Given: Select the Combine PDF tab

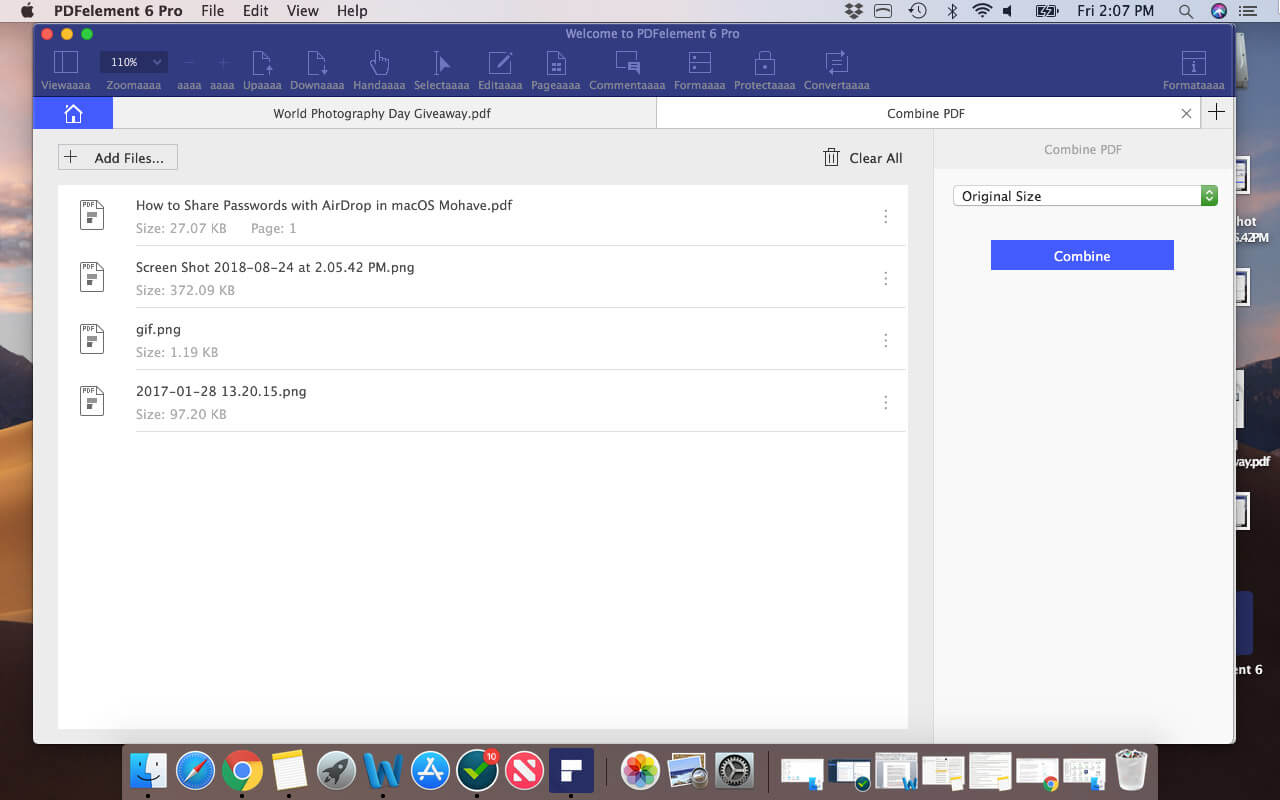Looking at the screenshot, I should pyautogui.click(x=926, y=113).
